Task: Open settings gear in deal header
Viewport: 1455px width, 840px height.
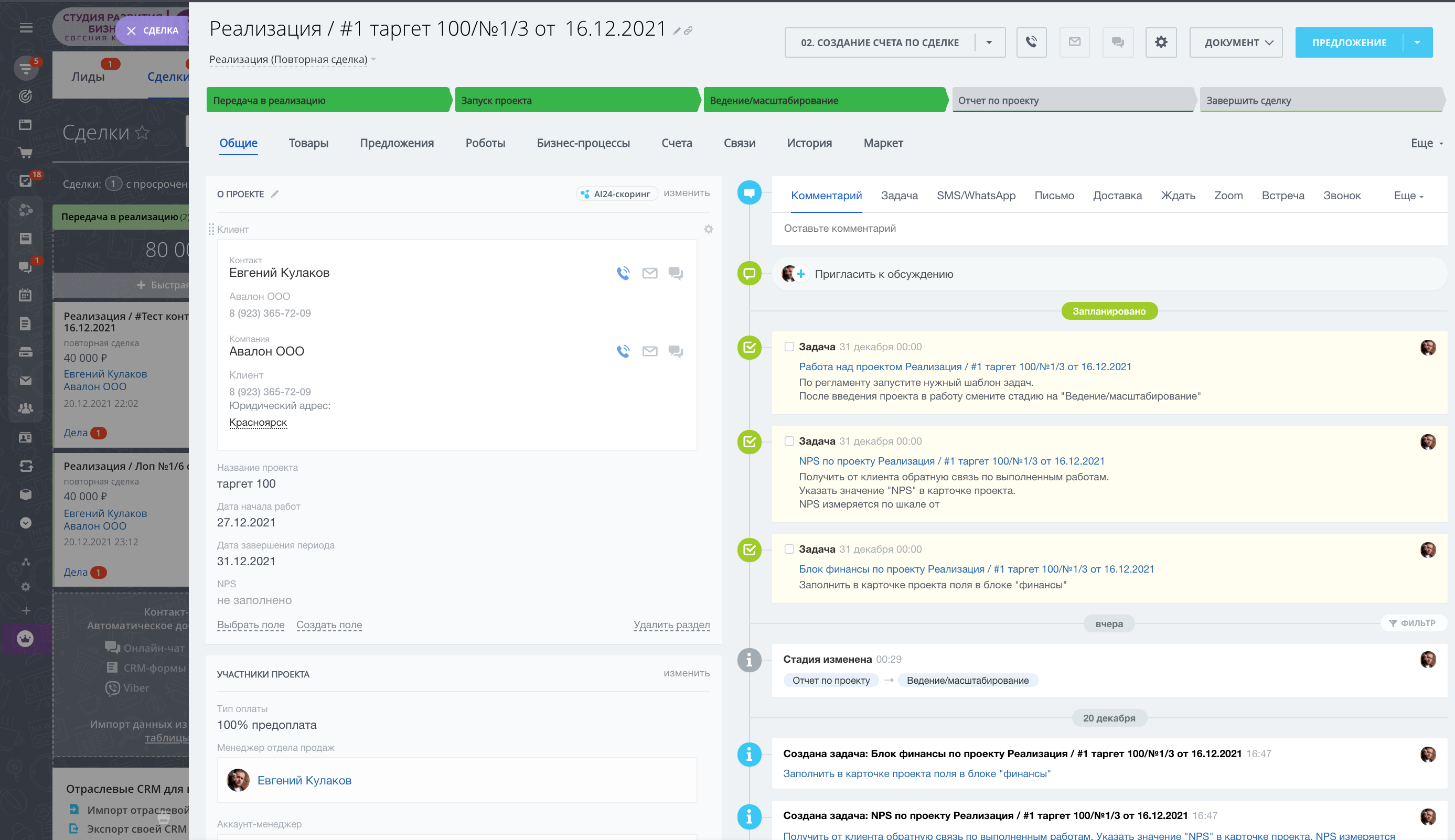Action: [1160, 42]
